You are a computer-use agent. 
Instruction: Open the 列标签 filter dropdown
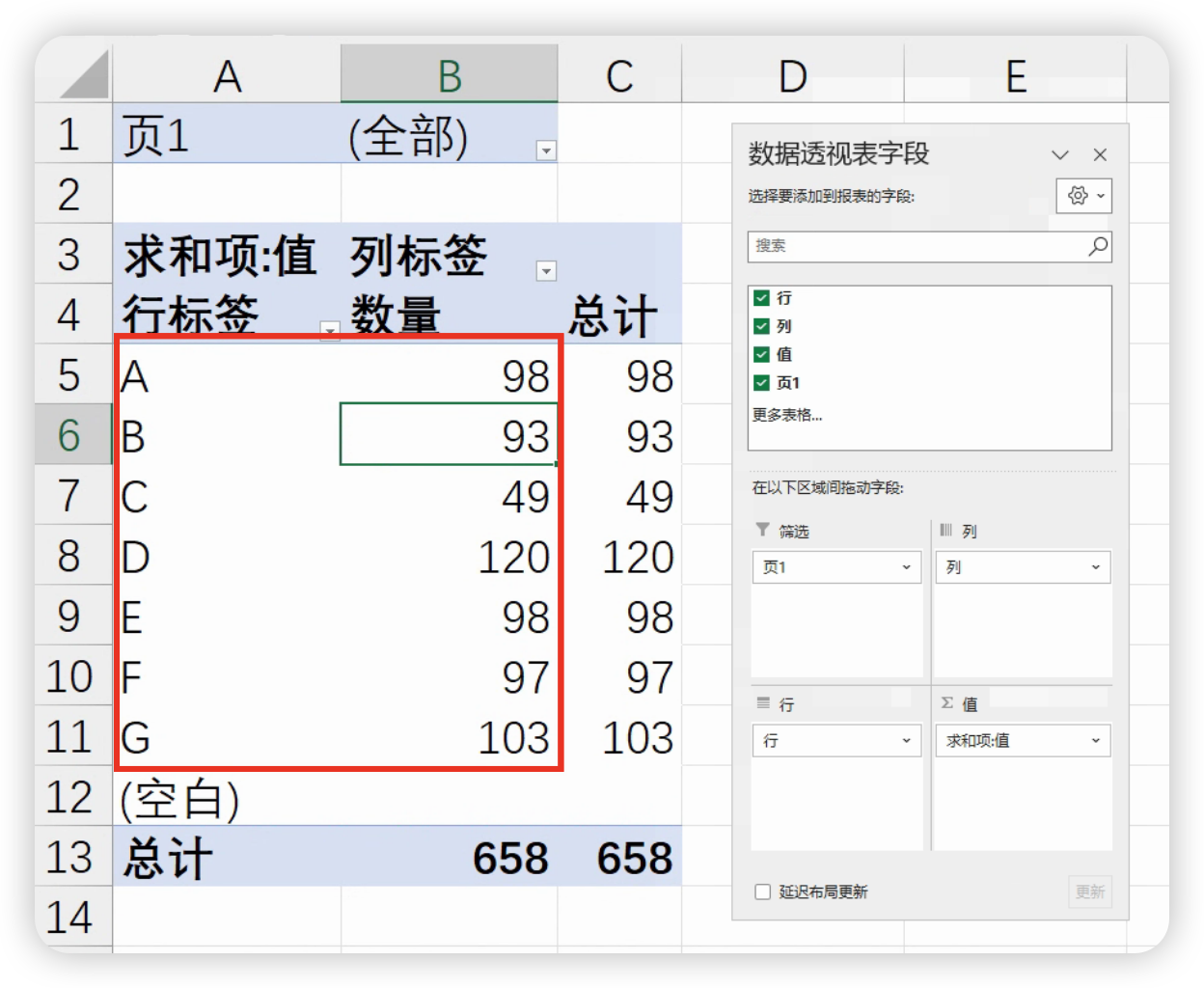[546, 271]
